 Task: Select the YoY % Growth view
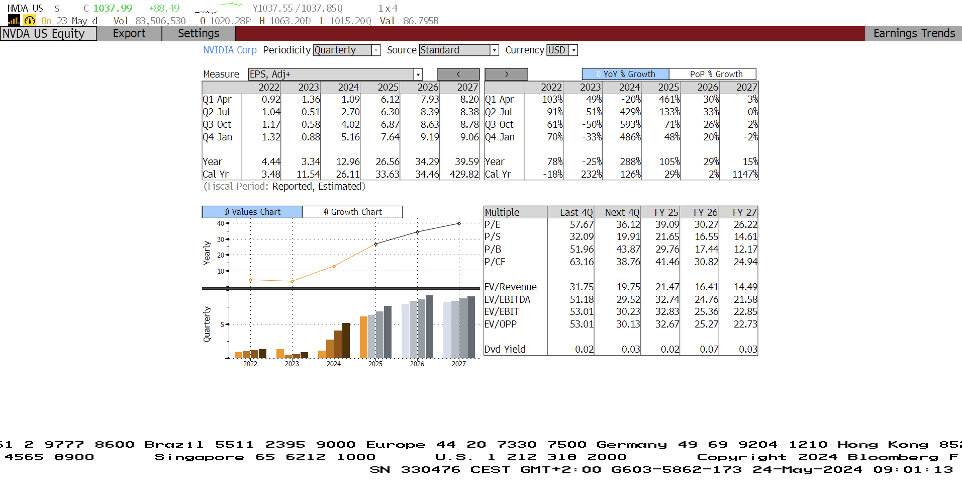coord(625,74)
